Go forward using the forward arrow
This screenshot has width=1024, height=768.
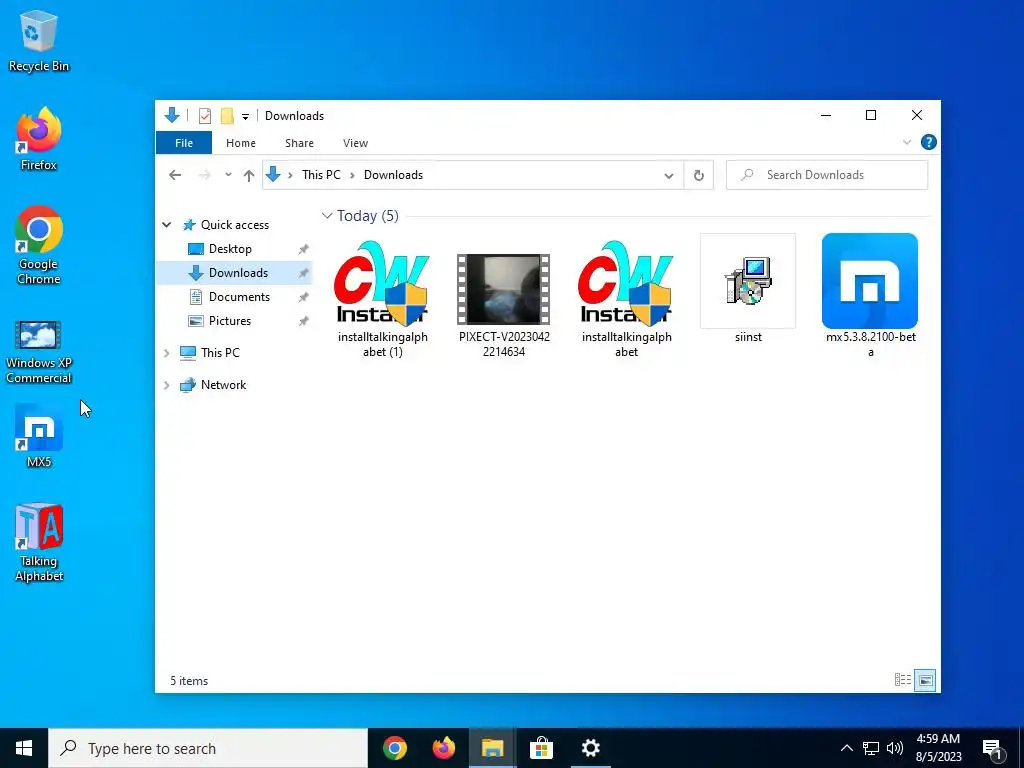pyautogui.click(x=204, y=175)
